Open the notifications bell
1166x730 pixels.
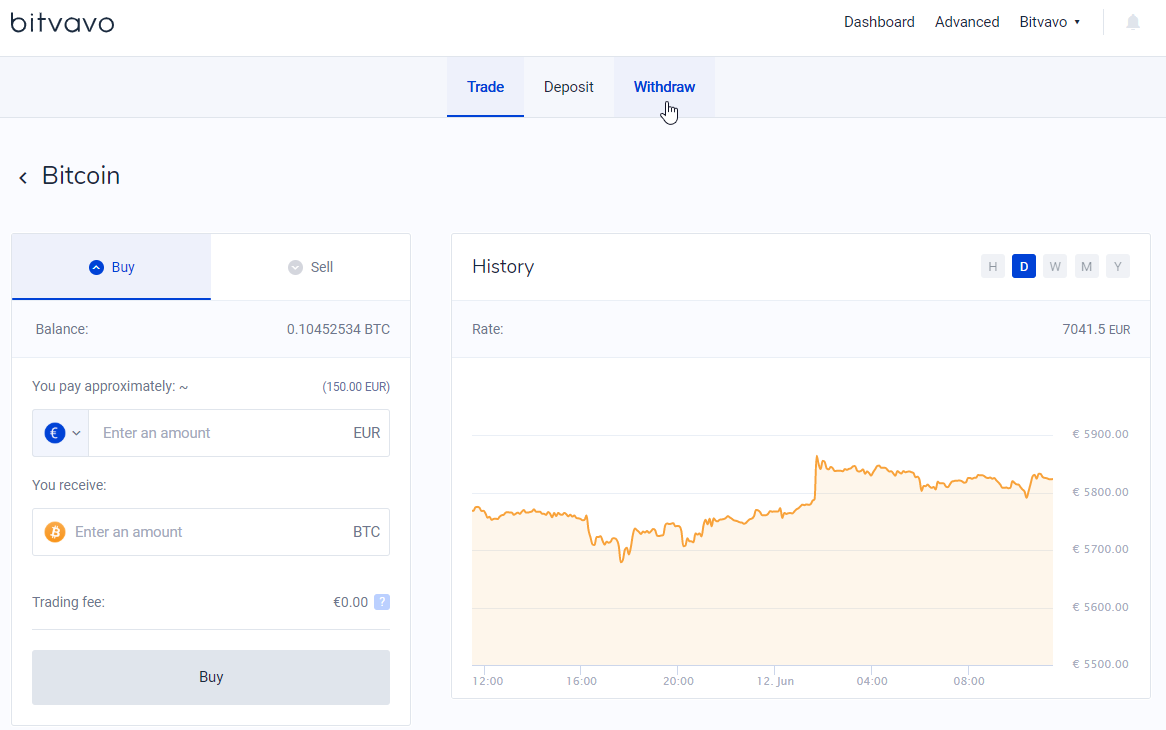[x=1133, y=22]
